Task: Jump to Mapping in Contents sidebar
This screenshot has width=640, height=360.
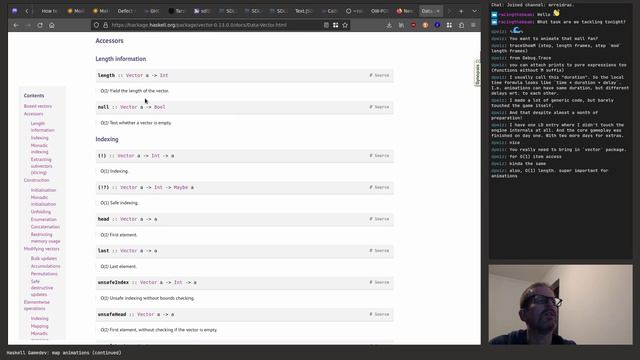Action: 39,326
